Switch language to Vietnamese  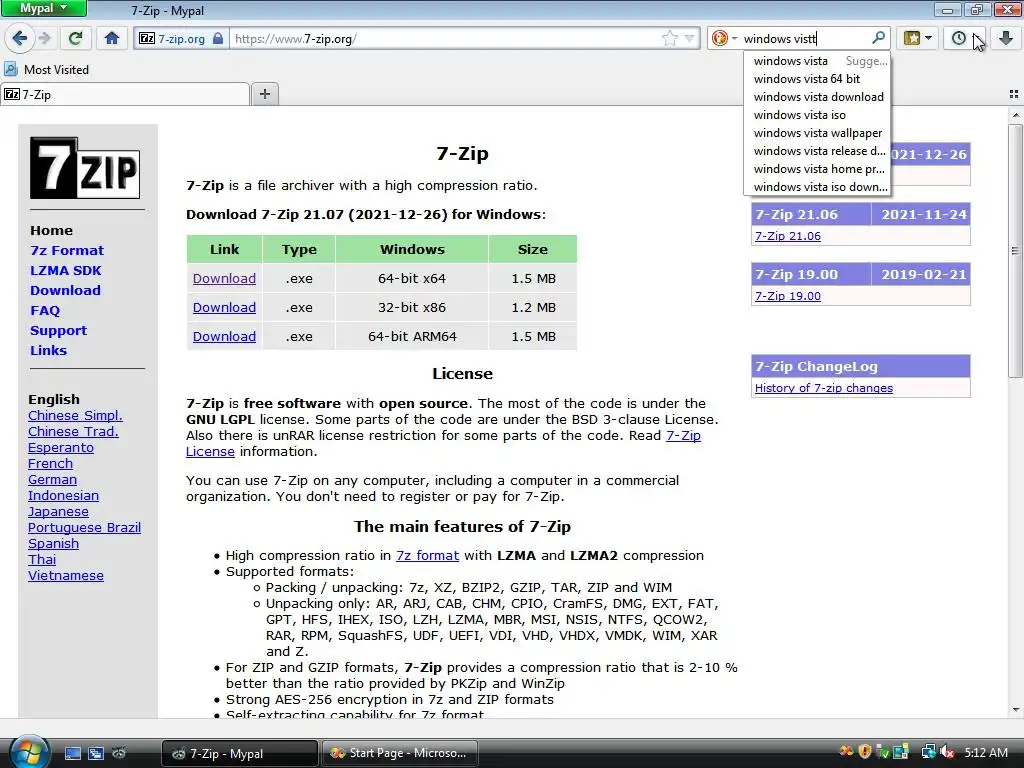click(x=65, y=575)
